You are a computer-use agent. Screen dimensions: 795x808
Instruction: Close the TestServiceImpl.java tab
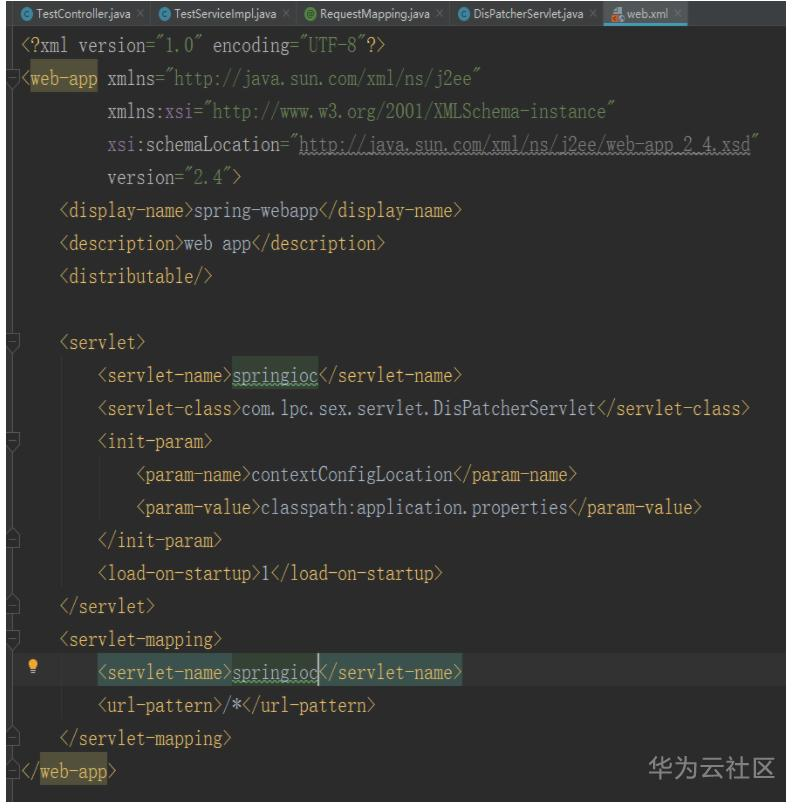(286, 13)
